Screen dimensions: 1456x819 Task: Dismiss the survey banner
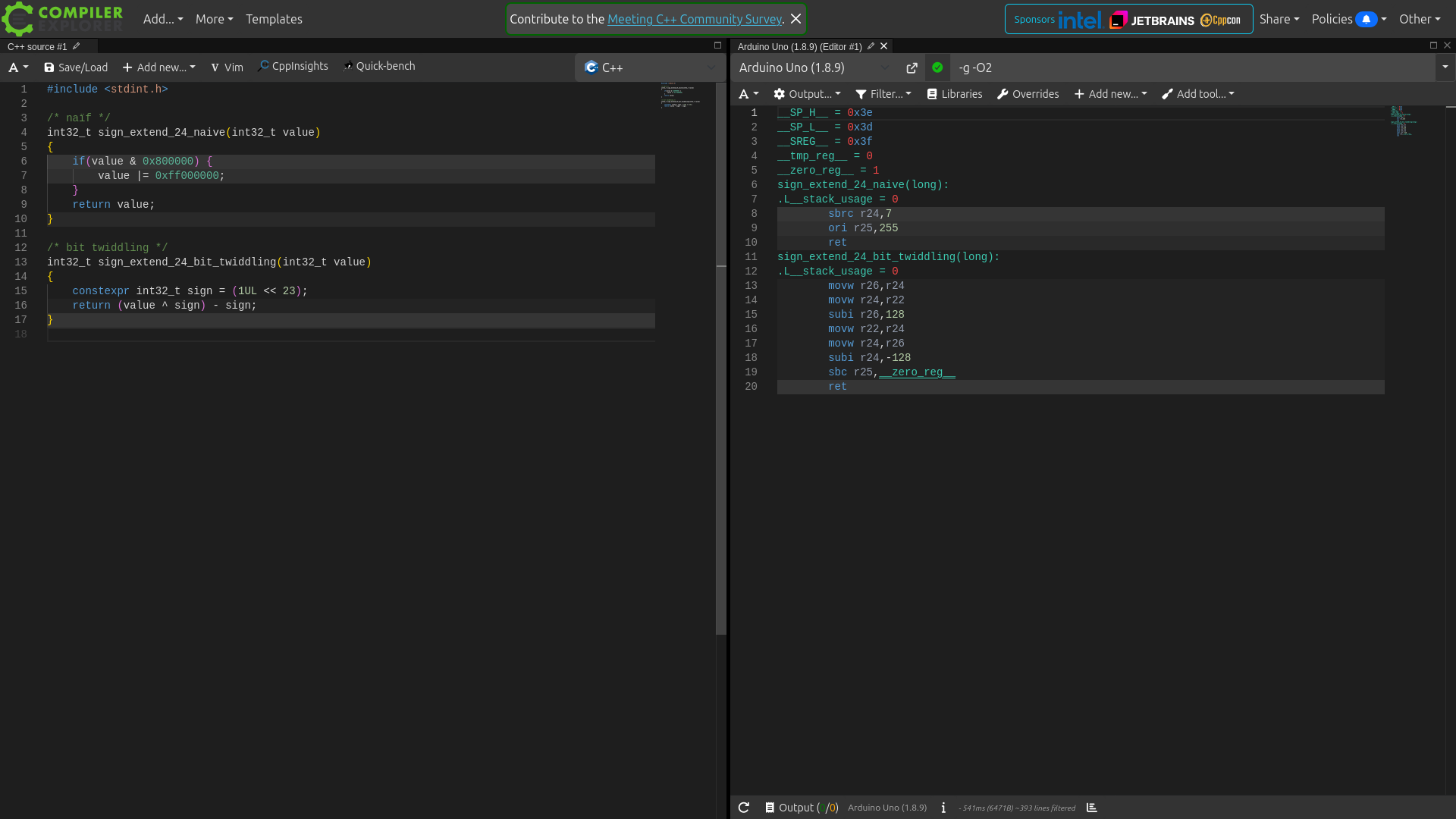795,19
